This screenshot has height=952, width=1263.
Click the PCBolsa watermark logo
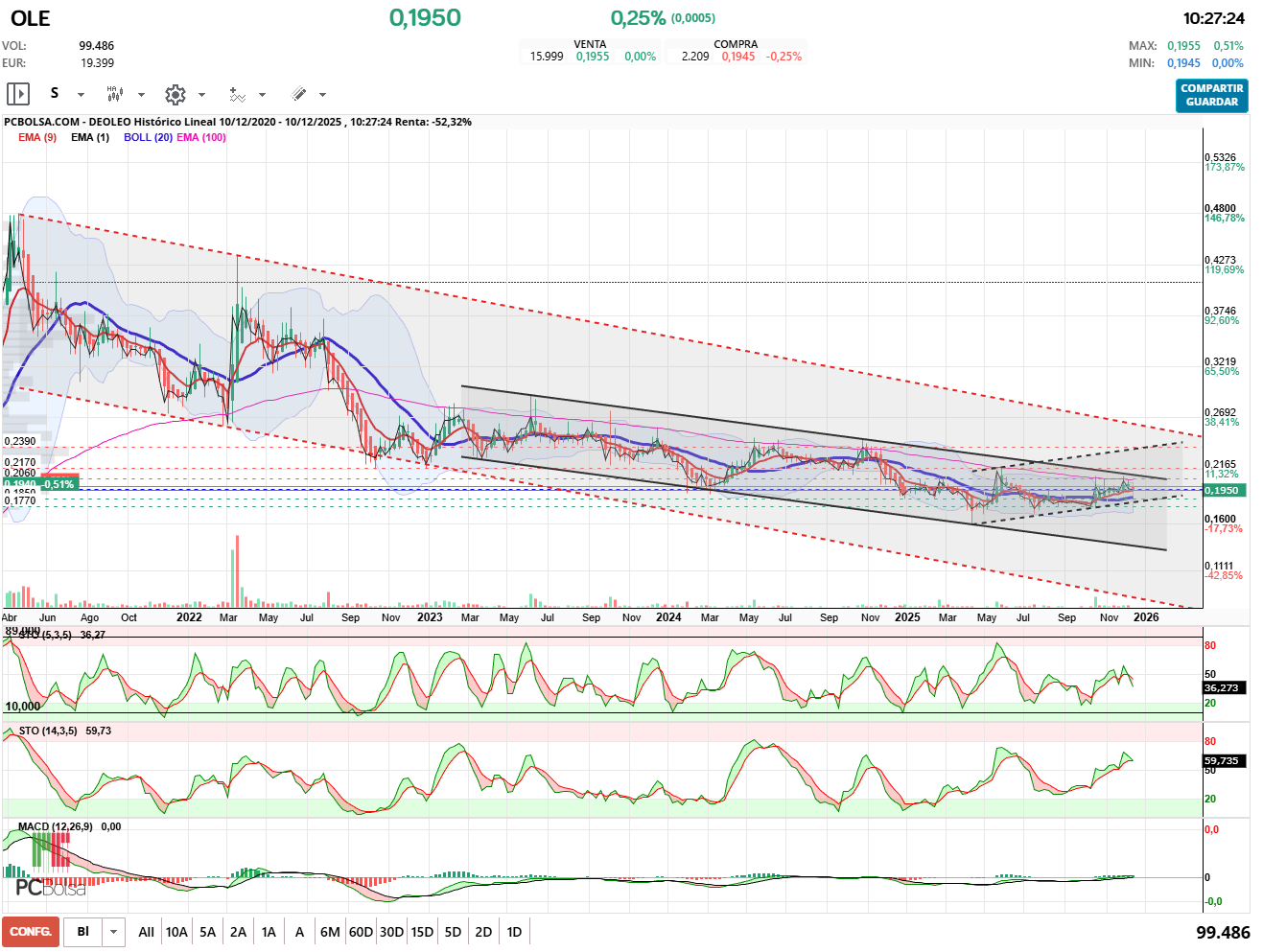point(51,888)
